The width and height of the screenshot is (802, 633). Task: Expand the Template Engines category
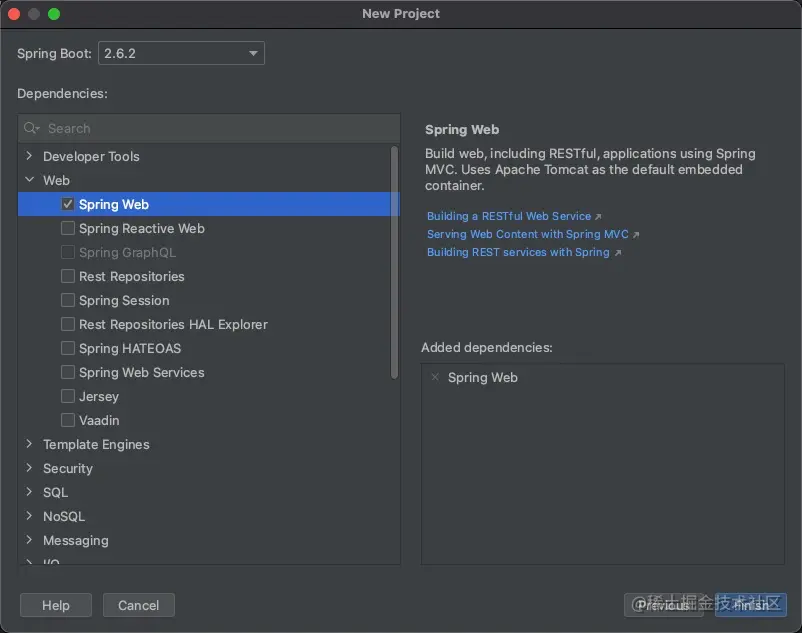pos(30,444)
